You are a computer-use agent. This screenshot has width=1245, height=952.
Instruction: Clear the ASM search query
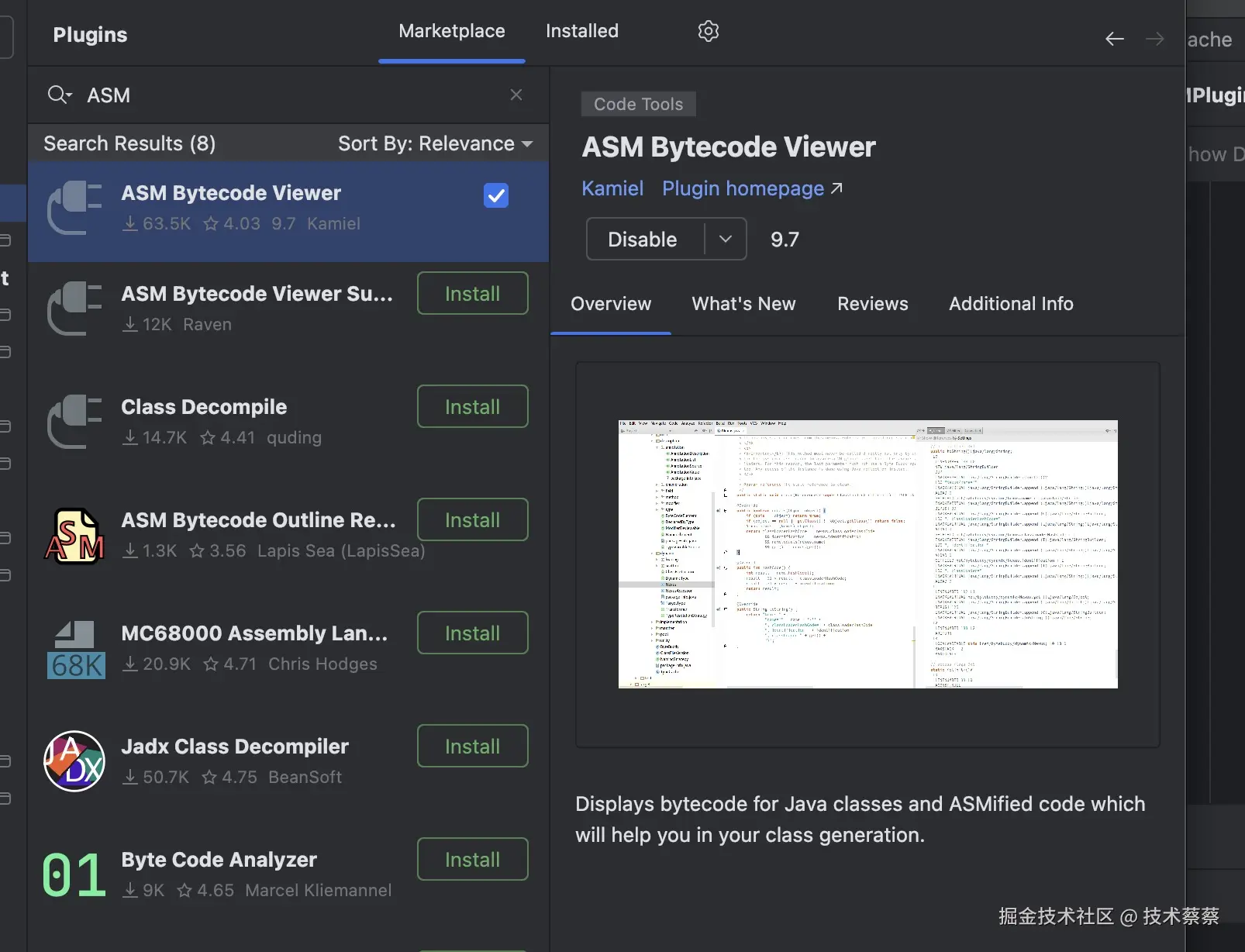[516, 95]
